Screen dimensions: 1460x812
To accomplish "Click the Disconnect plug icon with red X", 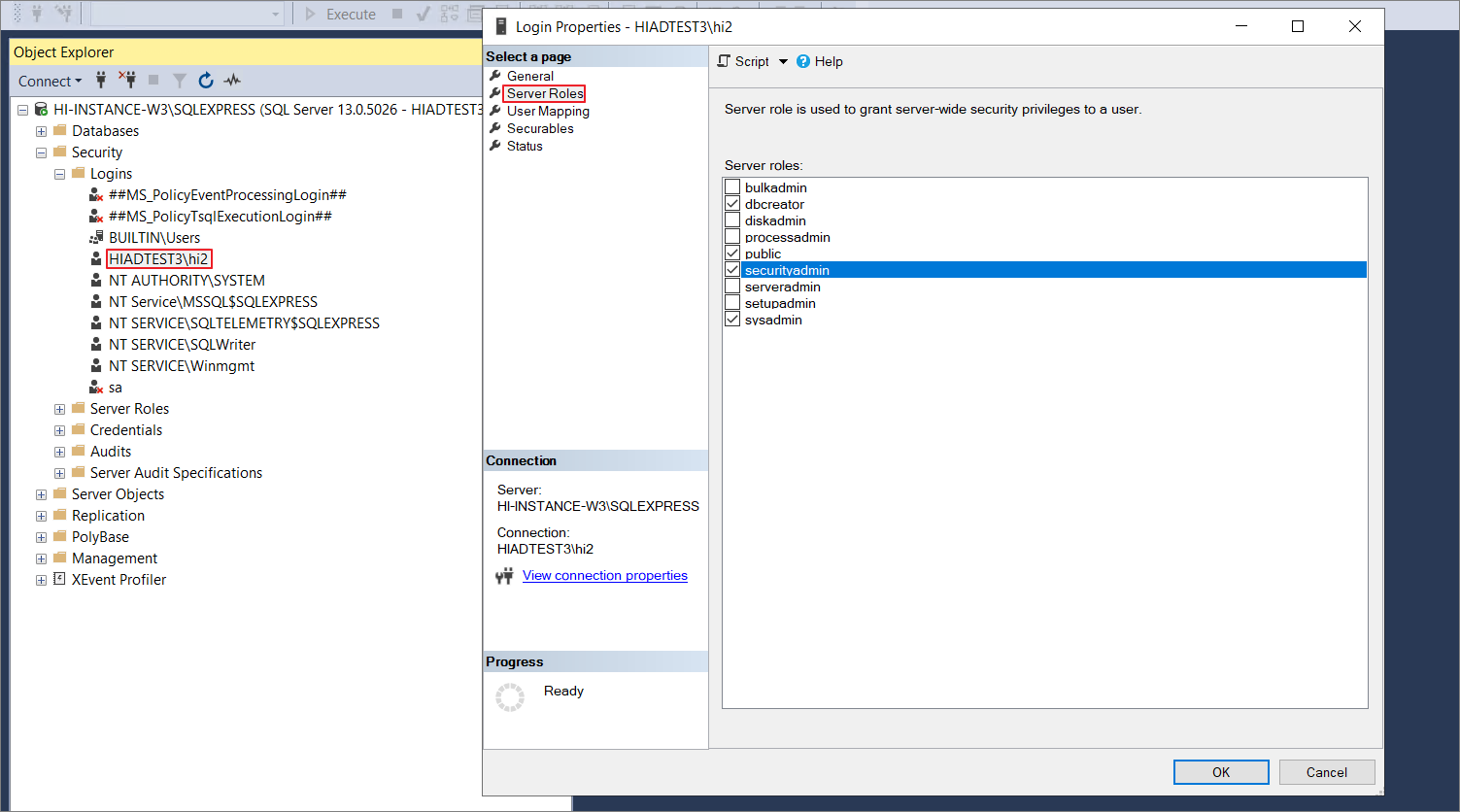I will click(127, 81).
